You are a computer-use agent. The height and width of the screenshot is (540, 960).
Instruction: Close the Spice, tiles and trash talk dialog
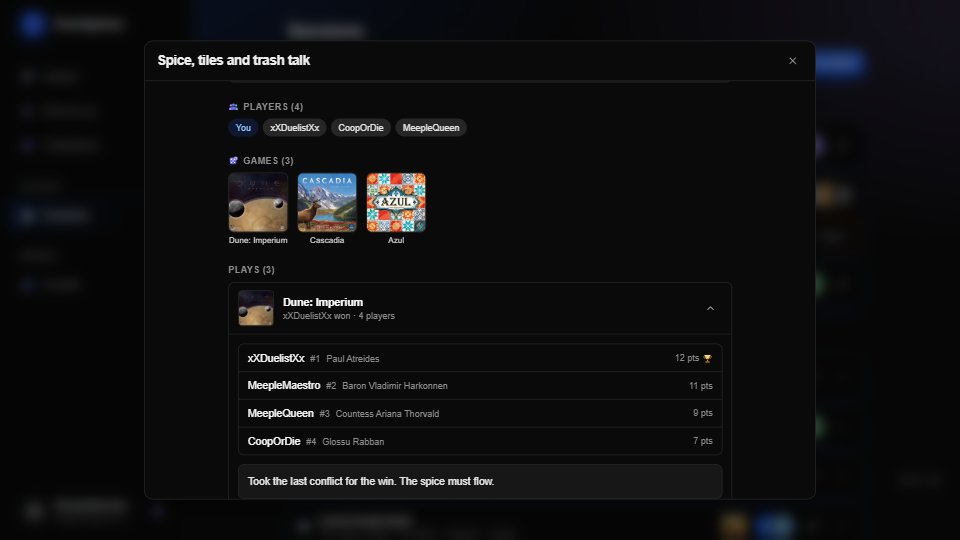coord(792,61)
